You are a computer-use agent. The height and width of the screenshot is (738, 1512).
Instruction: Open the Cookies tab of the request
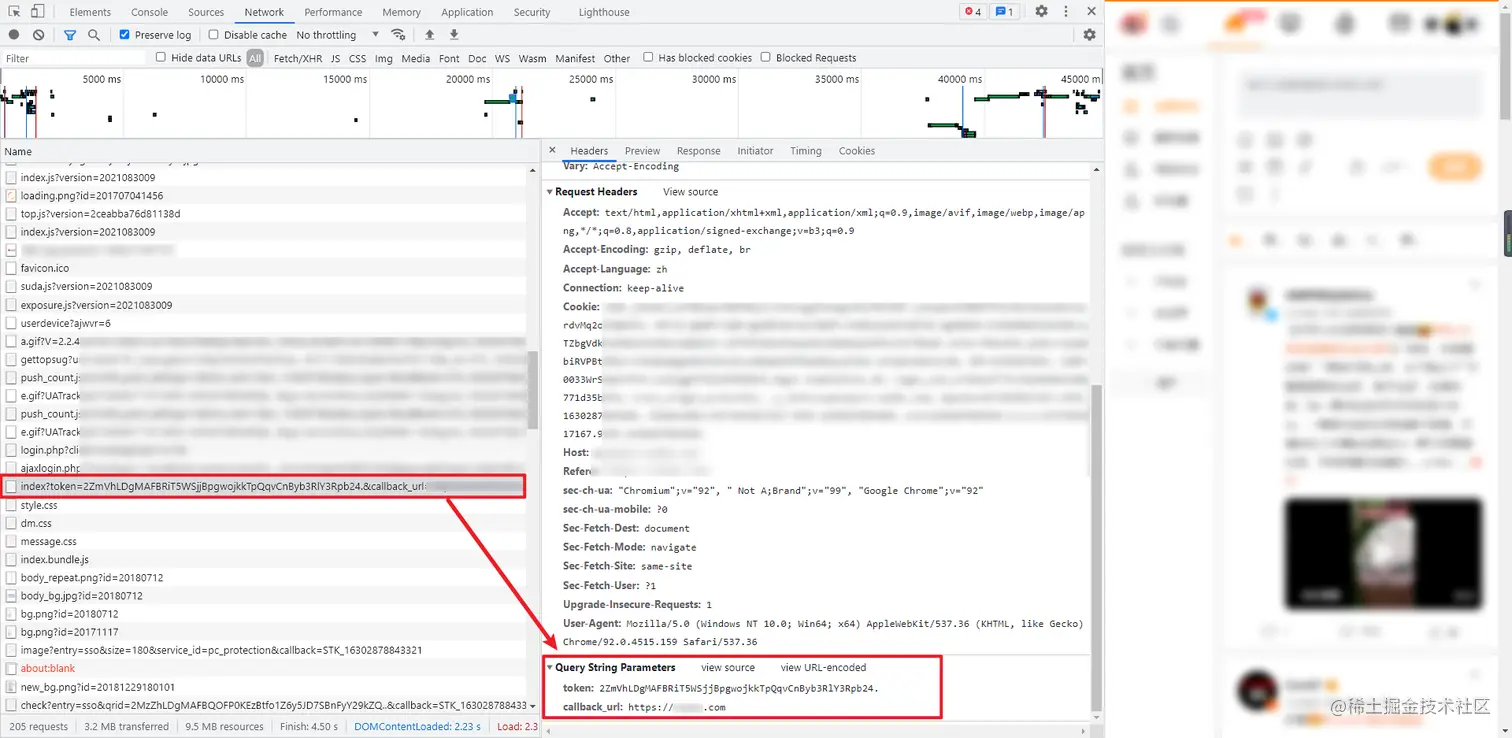point(857,151)
